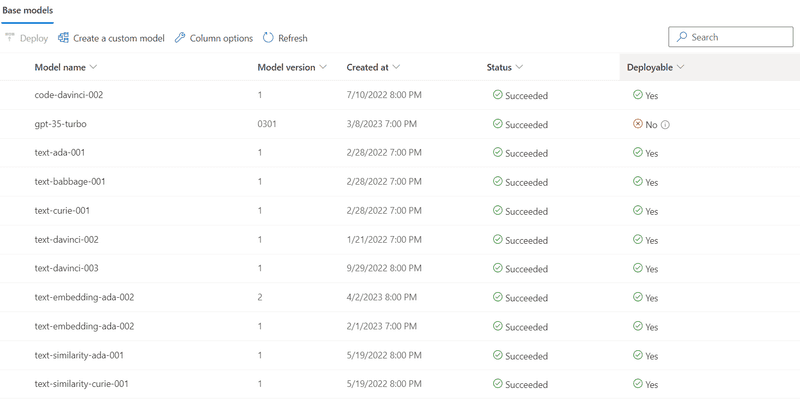Click Deployable Yes check icon for text-curie-001
Screen dimensions: 800x409
point(637,211)
